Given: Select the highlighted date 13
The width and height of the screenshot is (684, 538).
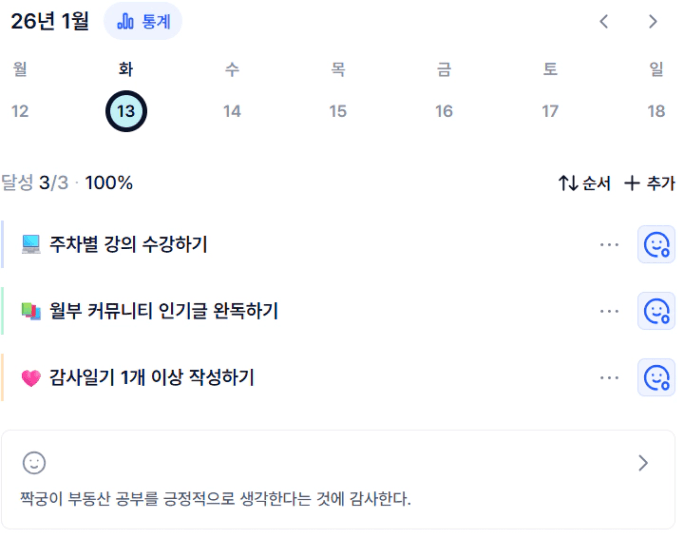Looking at the screenshot, I should click(126, 111).
